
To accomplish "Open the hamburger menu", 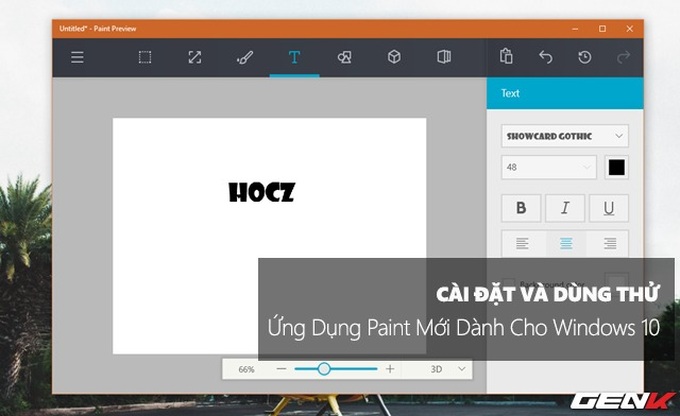I will click(77, 57).
